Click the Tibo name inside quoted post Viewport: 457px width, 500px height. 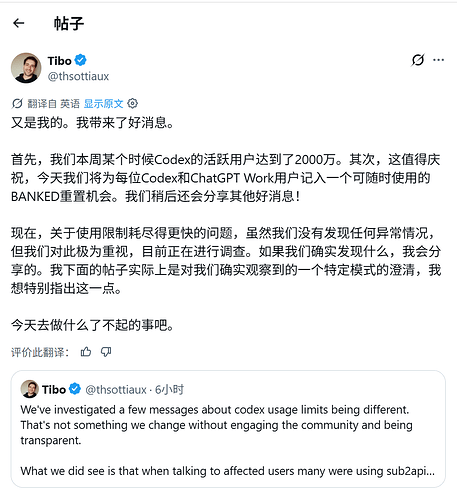click(x=54, y=389)
